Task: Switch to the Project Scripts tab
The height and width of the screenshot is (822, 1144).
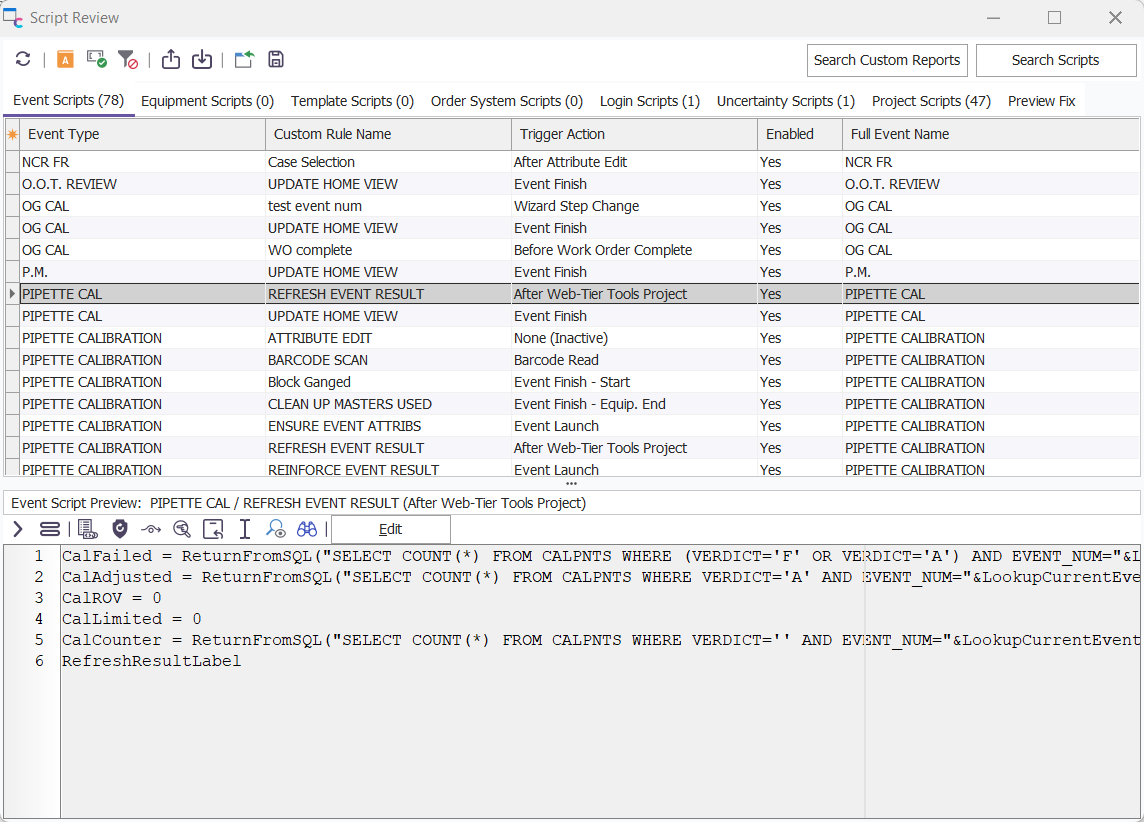Action: point(931,101)
